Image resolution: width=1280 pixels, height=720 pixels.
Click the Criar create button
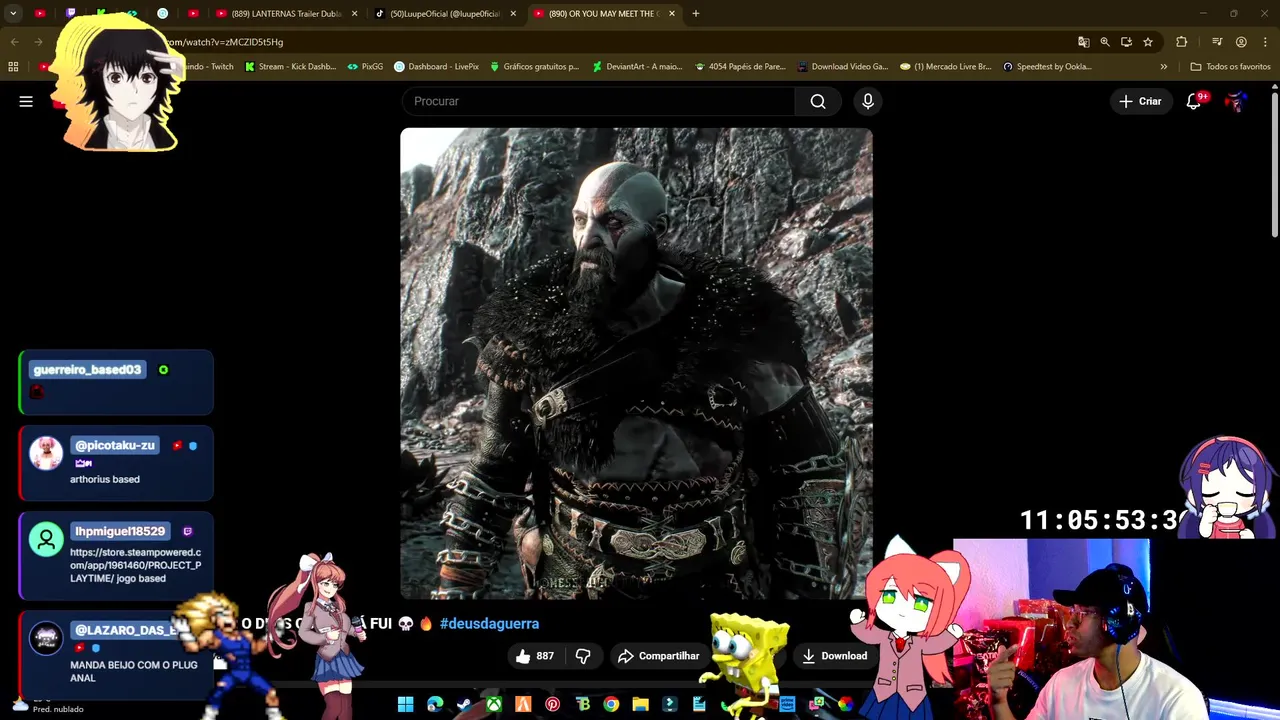coord(1140,101)
